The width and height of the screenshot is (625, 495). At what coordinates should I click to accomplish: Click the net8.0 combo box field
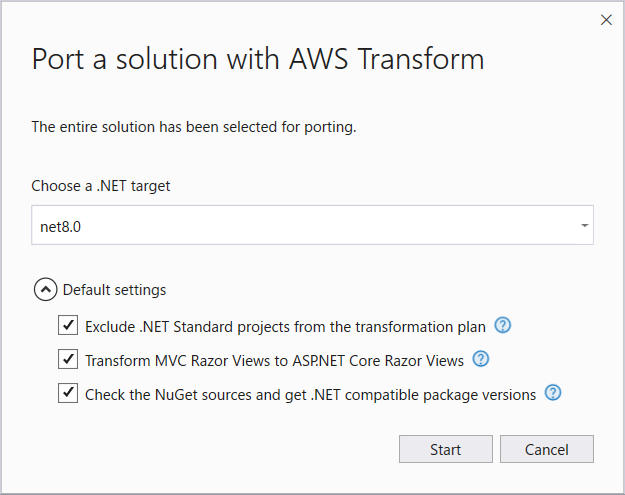300,226
